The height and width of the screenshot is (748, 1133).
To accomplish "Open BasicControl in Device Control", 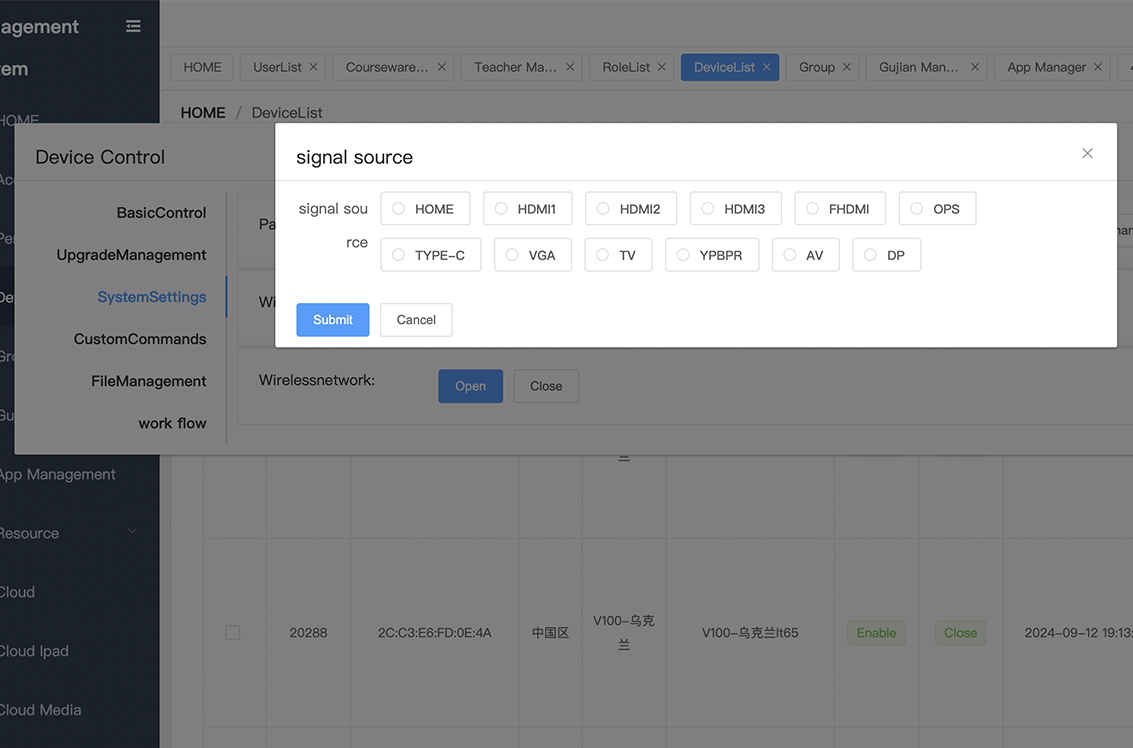I will click(161, 212).
